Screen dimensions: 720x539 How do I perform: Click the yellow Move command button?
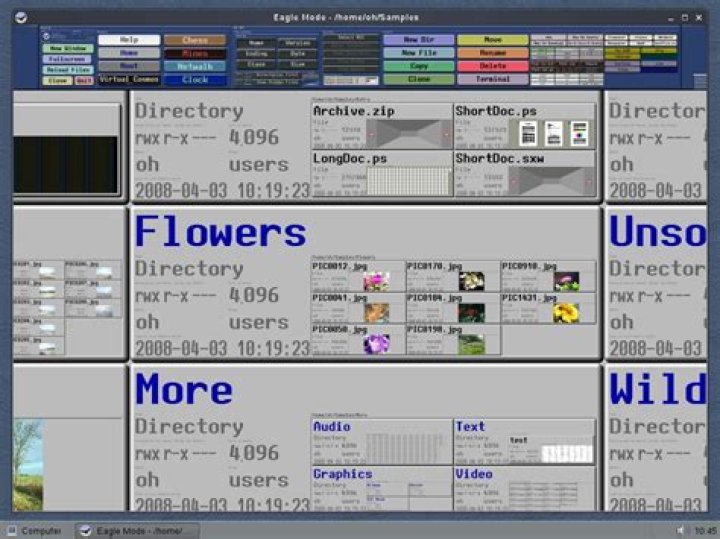(x=493, y=40)
